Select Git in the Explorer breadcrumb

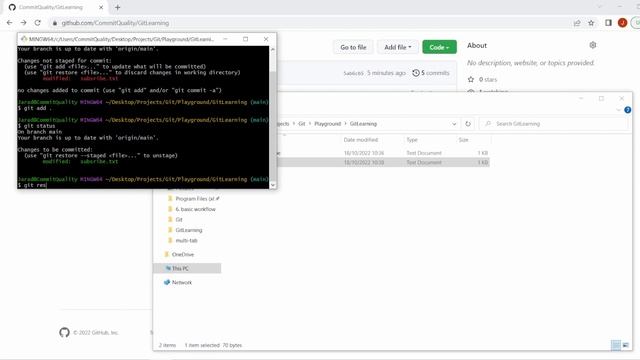click(302, 124)
